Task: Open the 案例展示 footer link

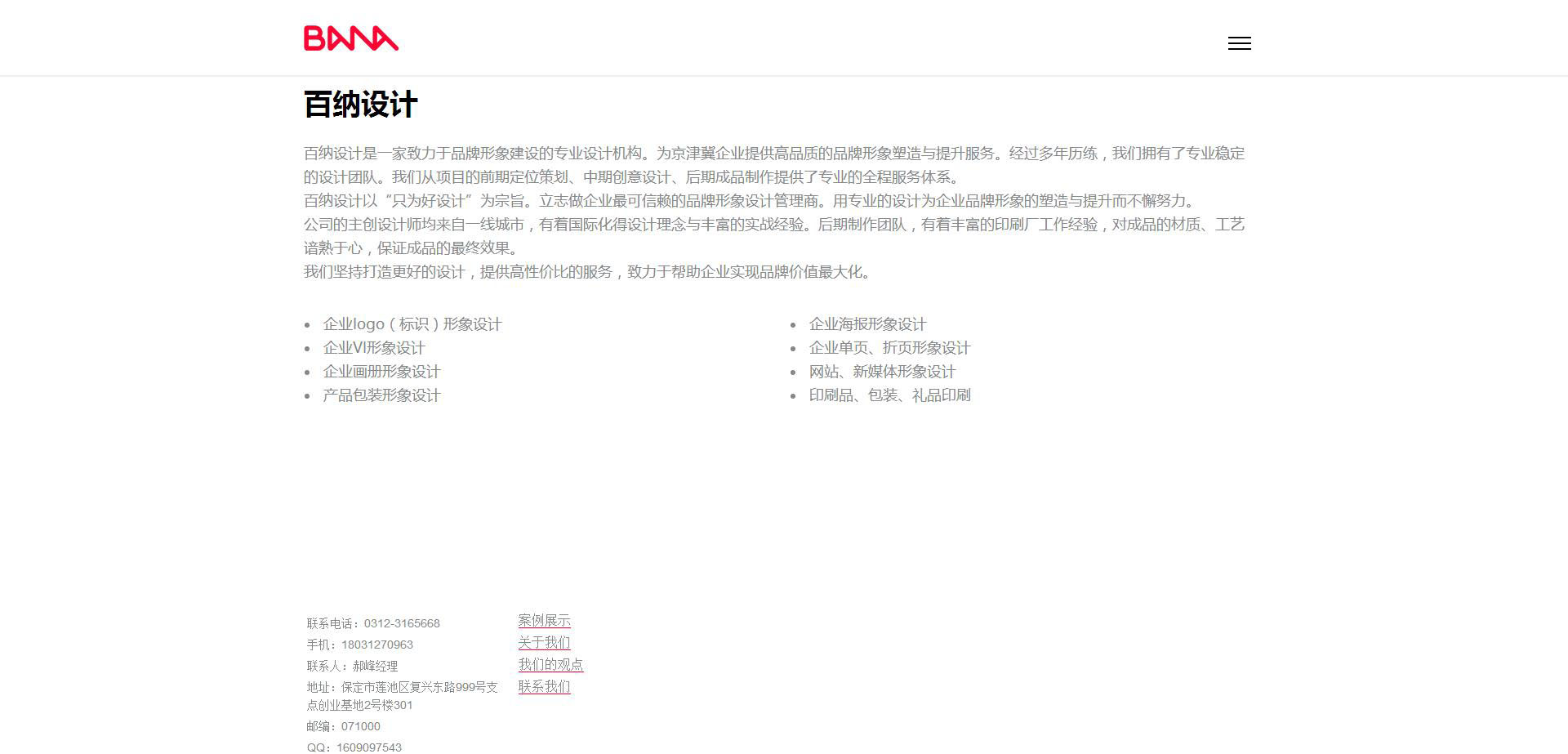Action: (x=544, y=621)
